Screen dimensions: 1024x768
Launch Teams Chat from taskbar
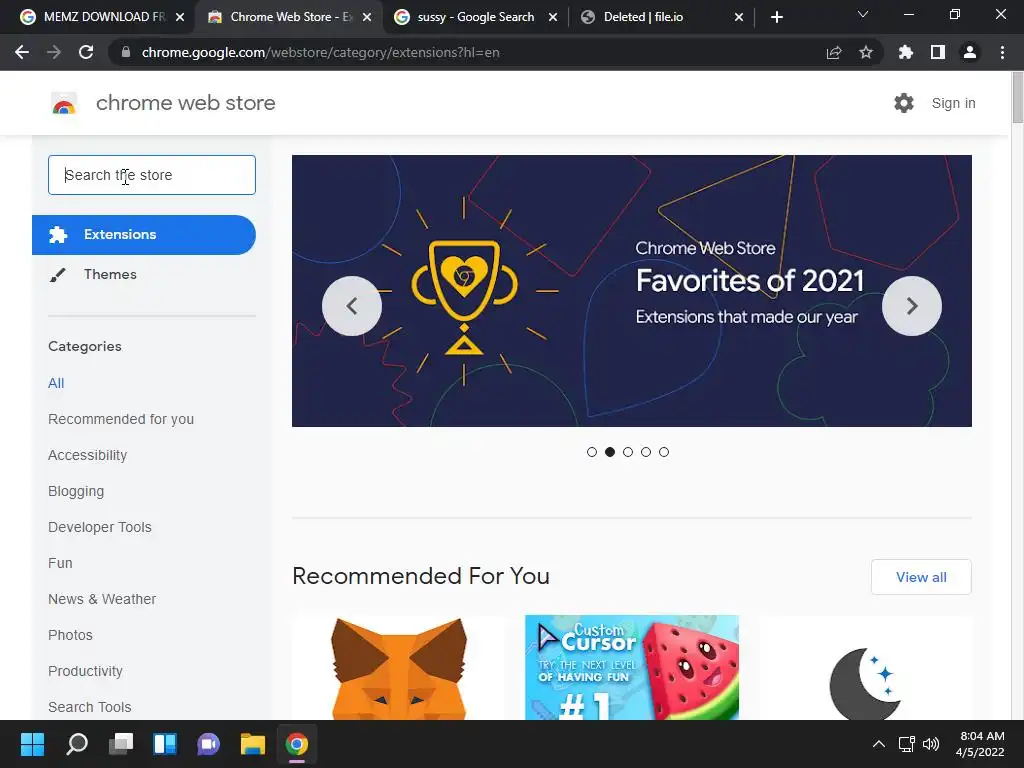tap(209, 744)
